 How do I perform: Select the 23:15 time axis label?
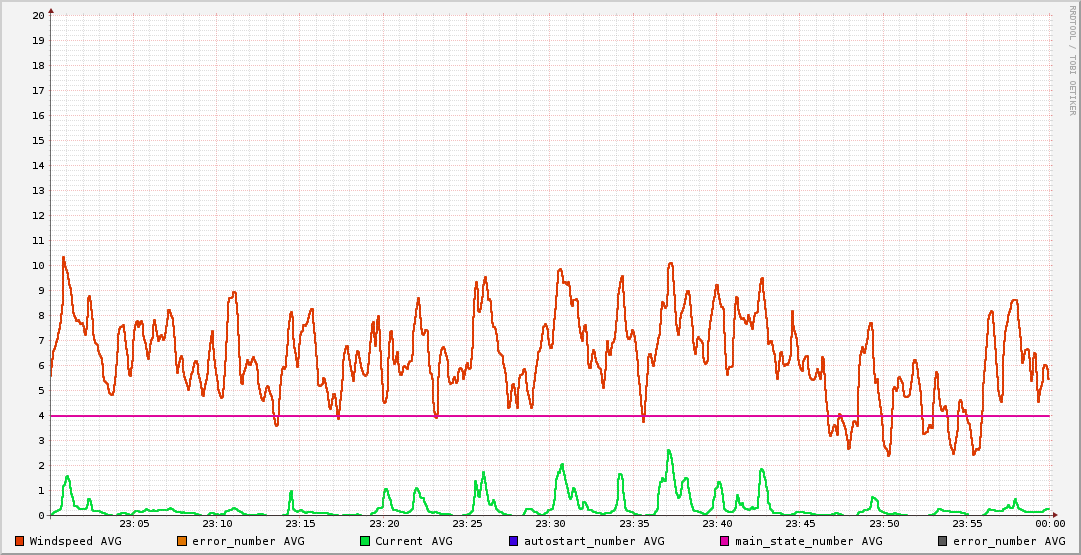[x=300, y=523]
